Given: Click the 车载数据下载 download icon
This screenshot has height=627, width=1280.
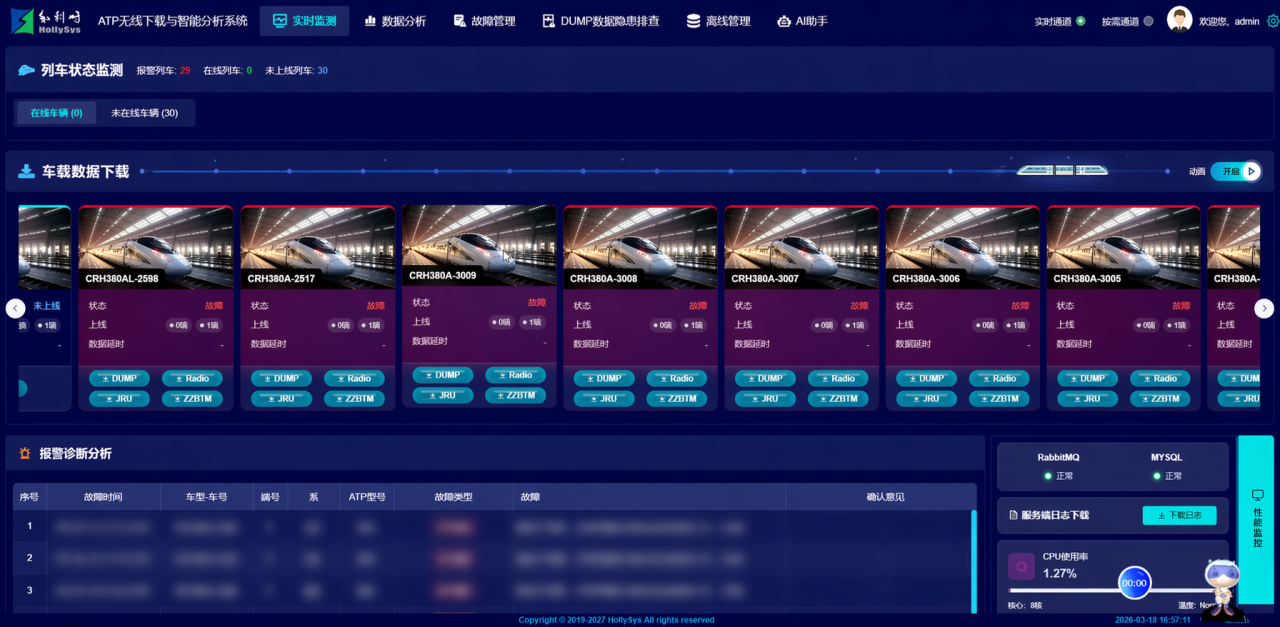Looking at the screenshot, I should point(27,172).
